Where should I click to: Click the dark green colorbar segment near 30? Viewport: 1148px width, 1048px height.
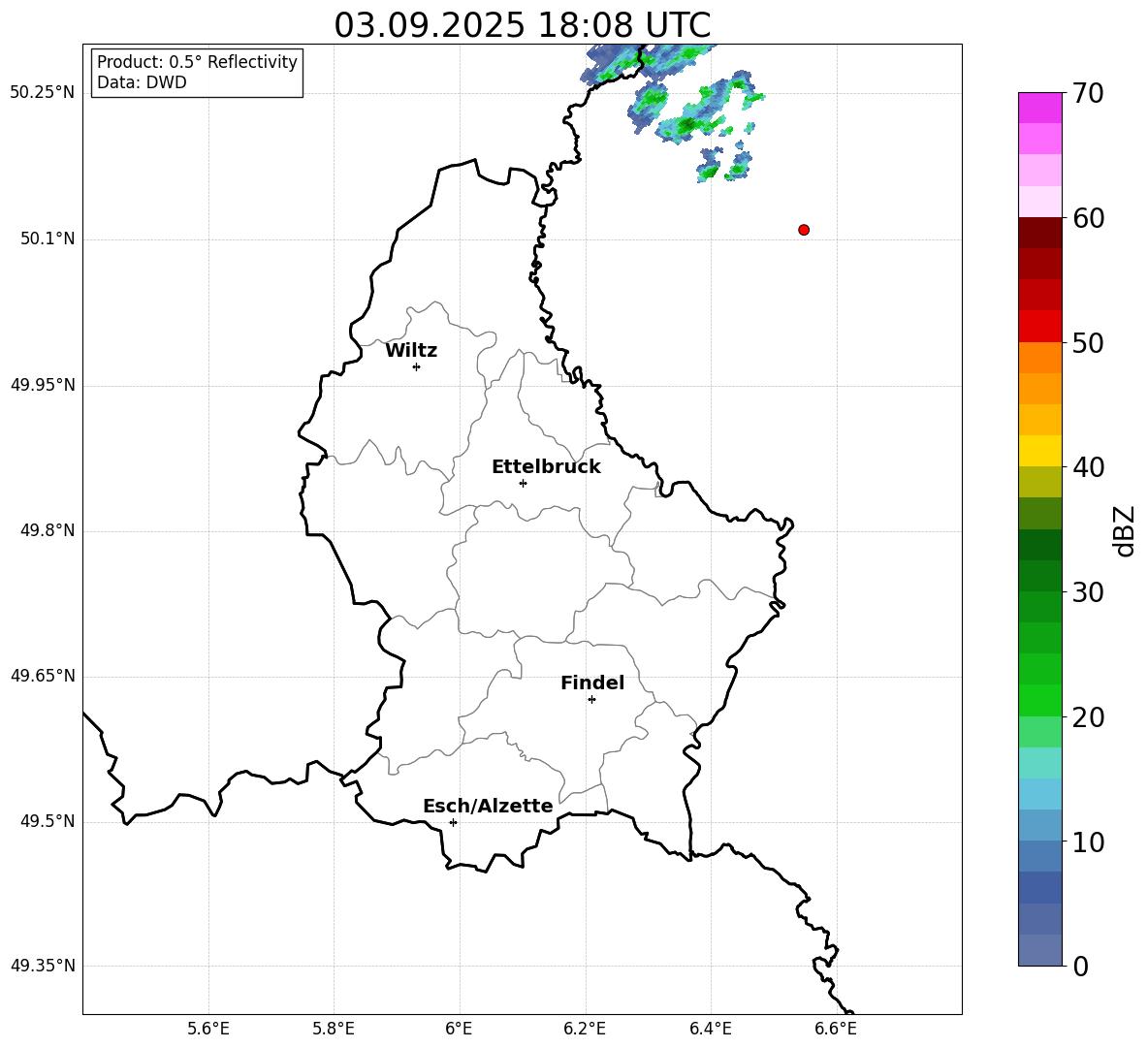point(1040,575)
